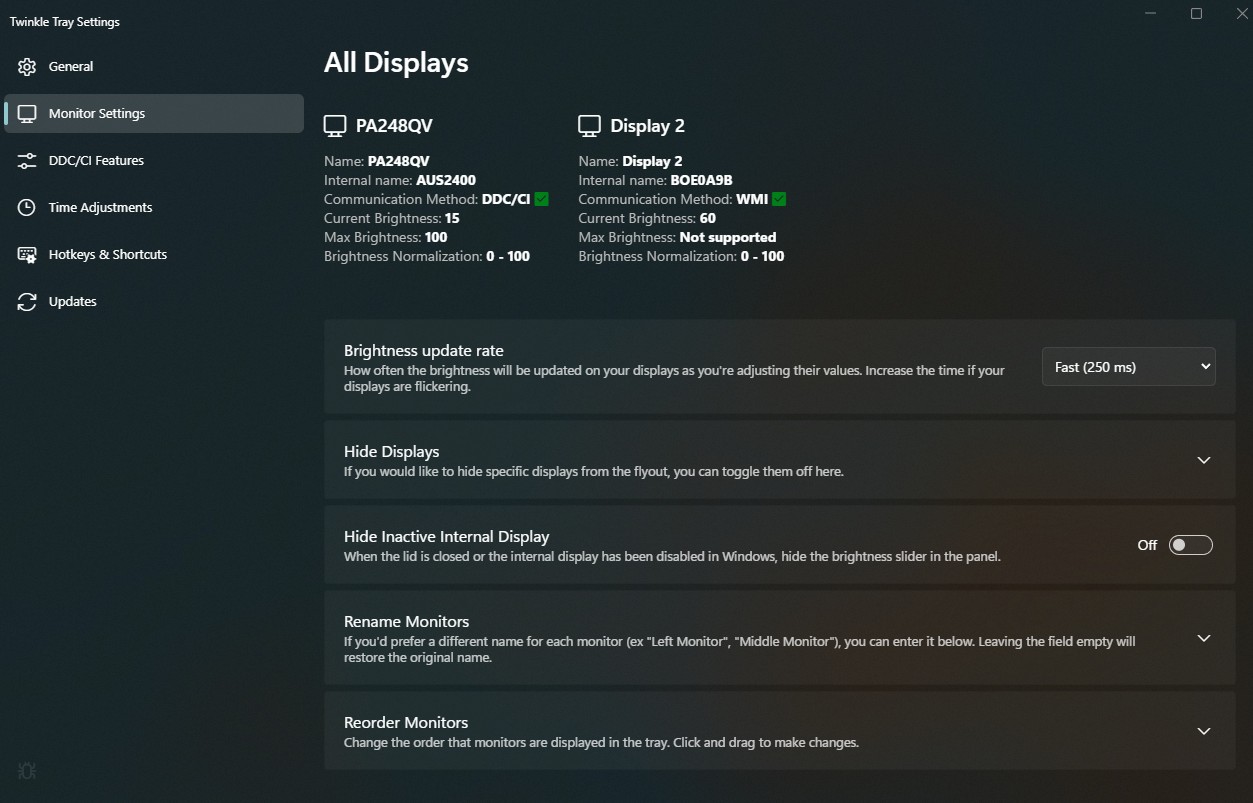
Task: Click the clock icon beside Time Adjustments
Action: [x=27, y=208]
